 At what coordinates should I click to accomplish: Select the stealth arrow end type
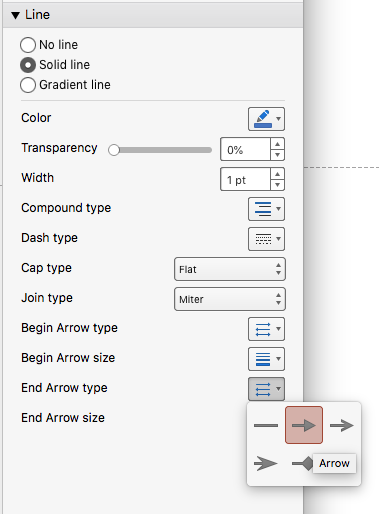[266, 463]
